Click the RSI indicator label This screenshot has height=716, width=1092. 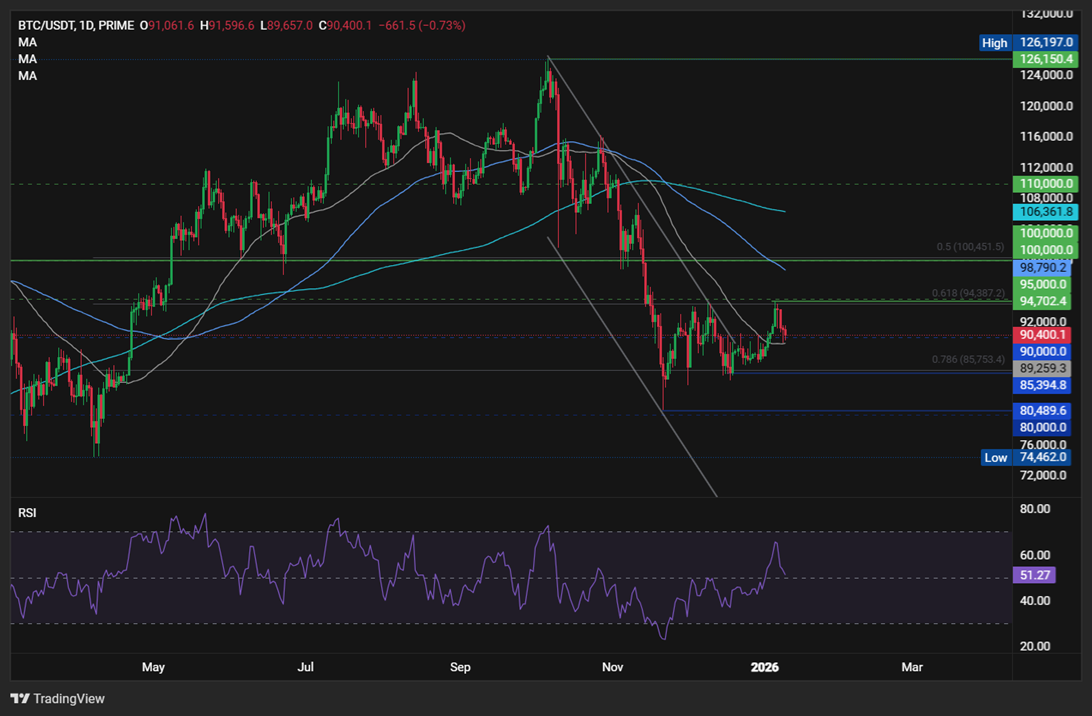click(26, 512)
